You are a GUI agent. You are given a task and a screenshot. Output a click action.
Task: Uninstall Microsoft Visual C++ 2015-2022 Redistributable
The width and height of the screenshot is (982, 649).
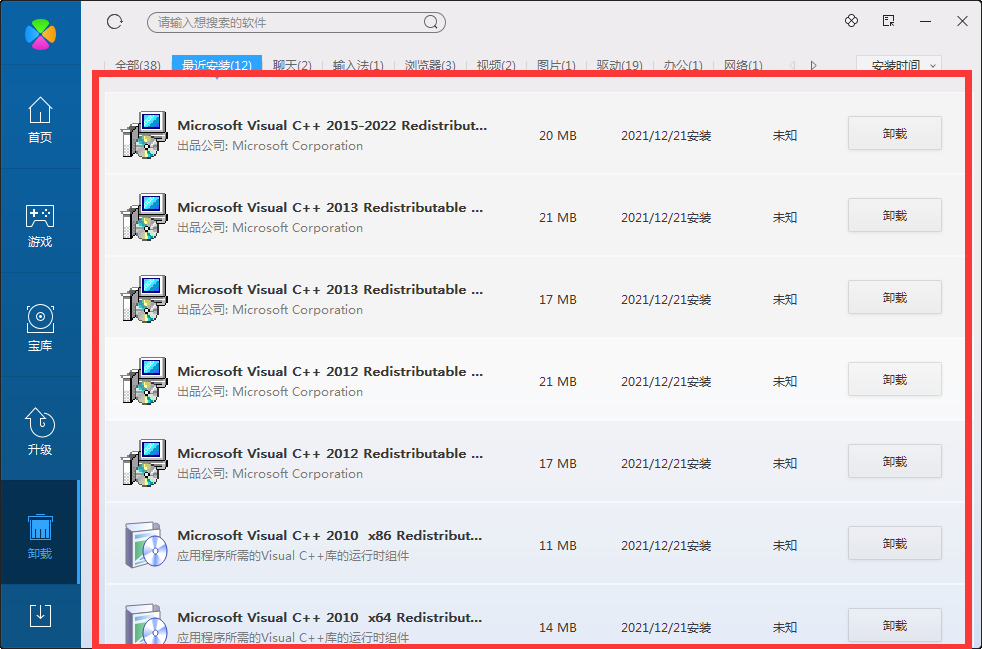(894, 134)
